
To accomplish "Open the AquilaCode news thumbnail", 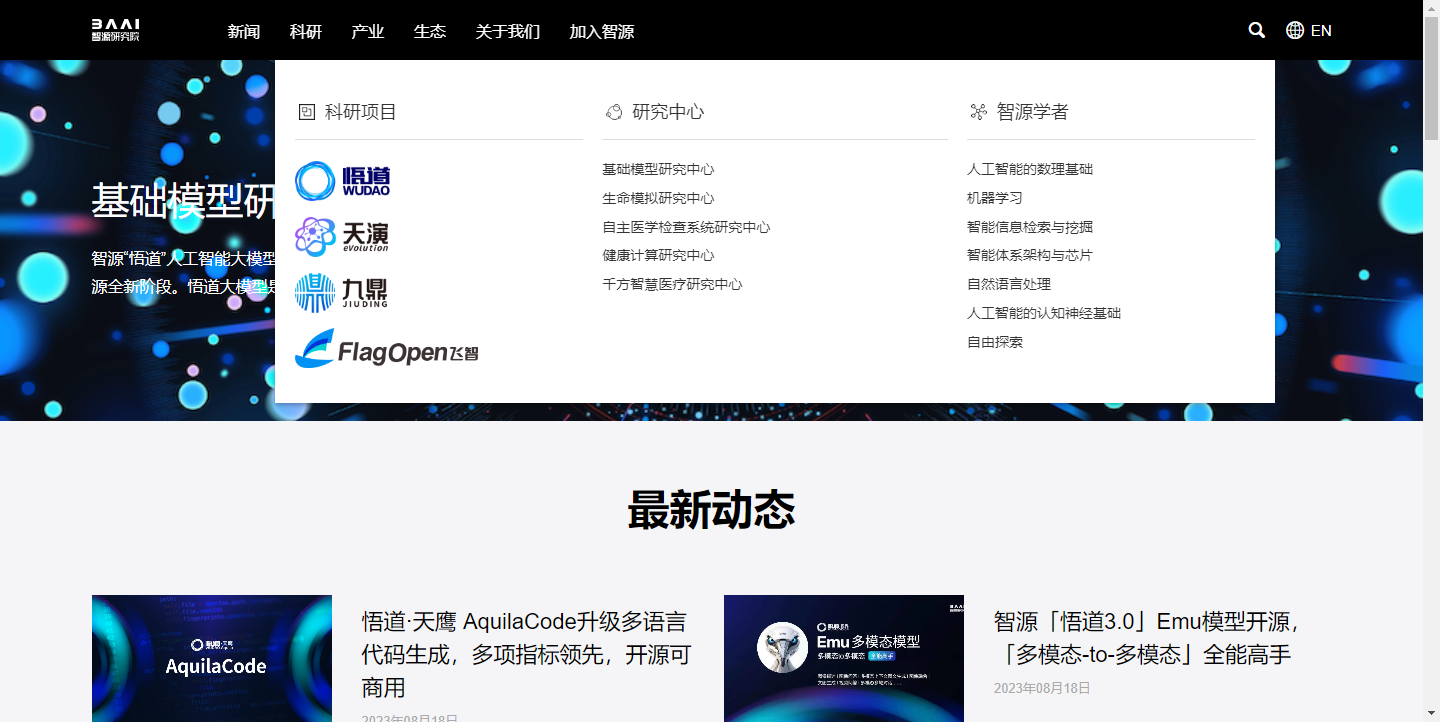I will click(x=212, y=658).
